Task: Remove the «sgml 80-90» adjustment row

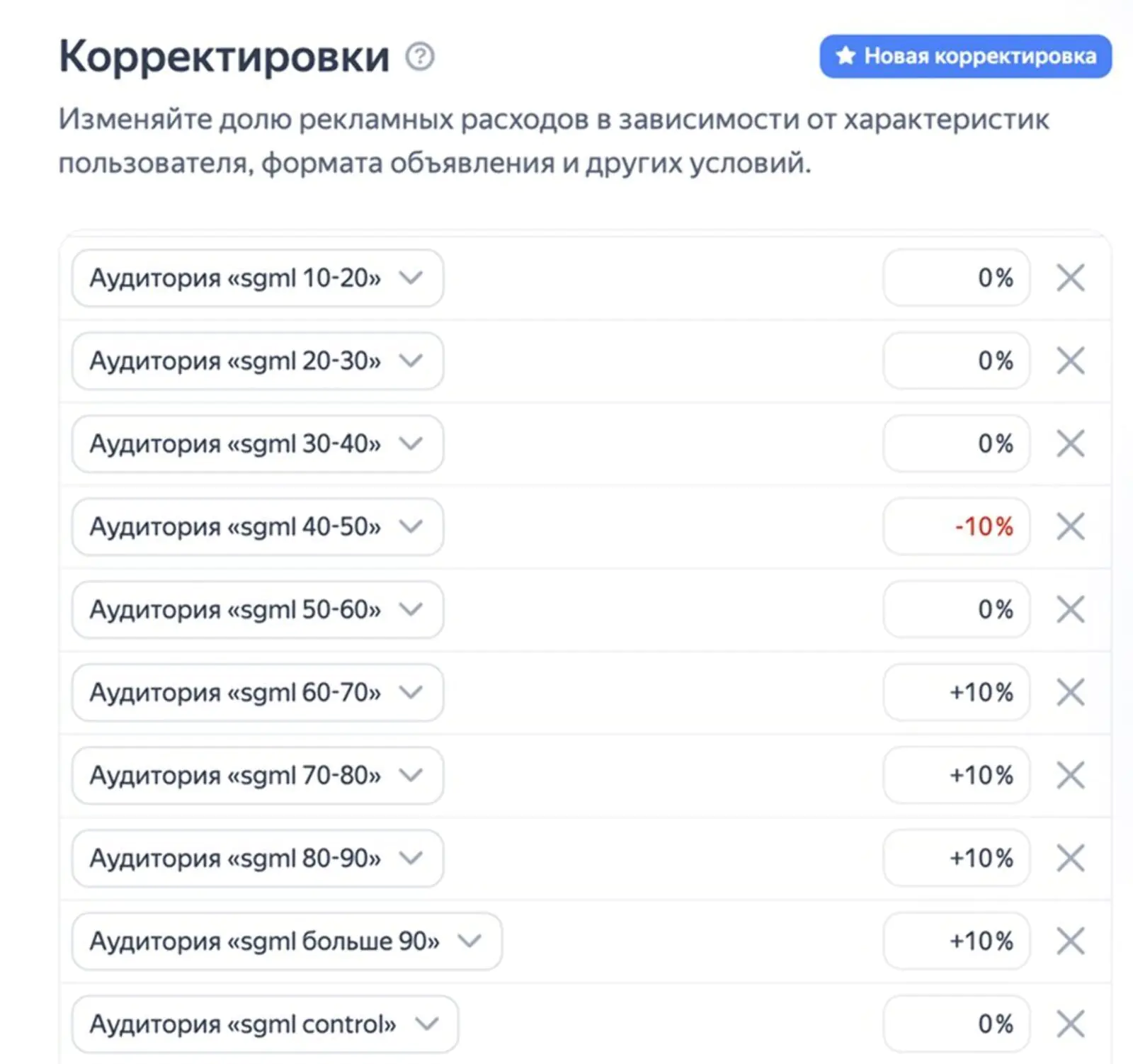Action: tap(1071, 858)
